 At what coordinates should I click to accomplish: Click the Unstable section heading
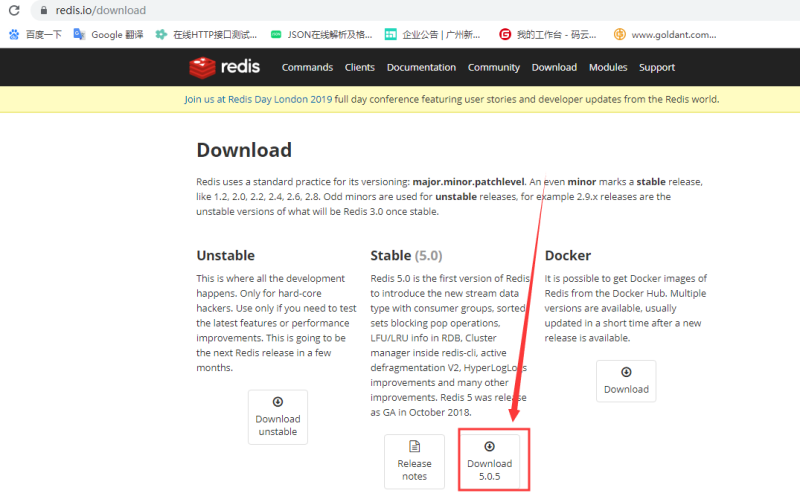[226, 255]
